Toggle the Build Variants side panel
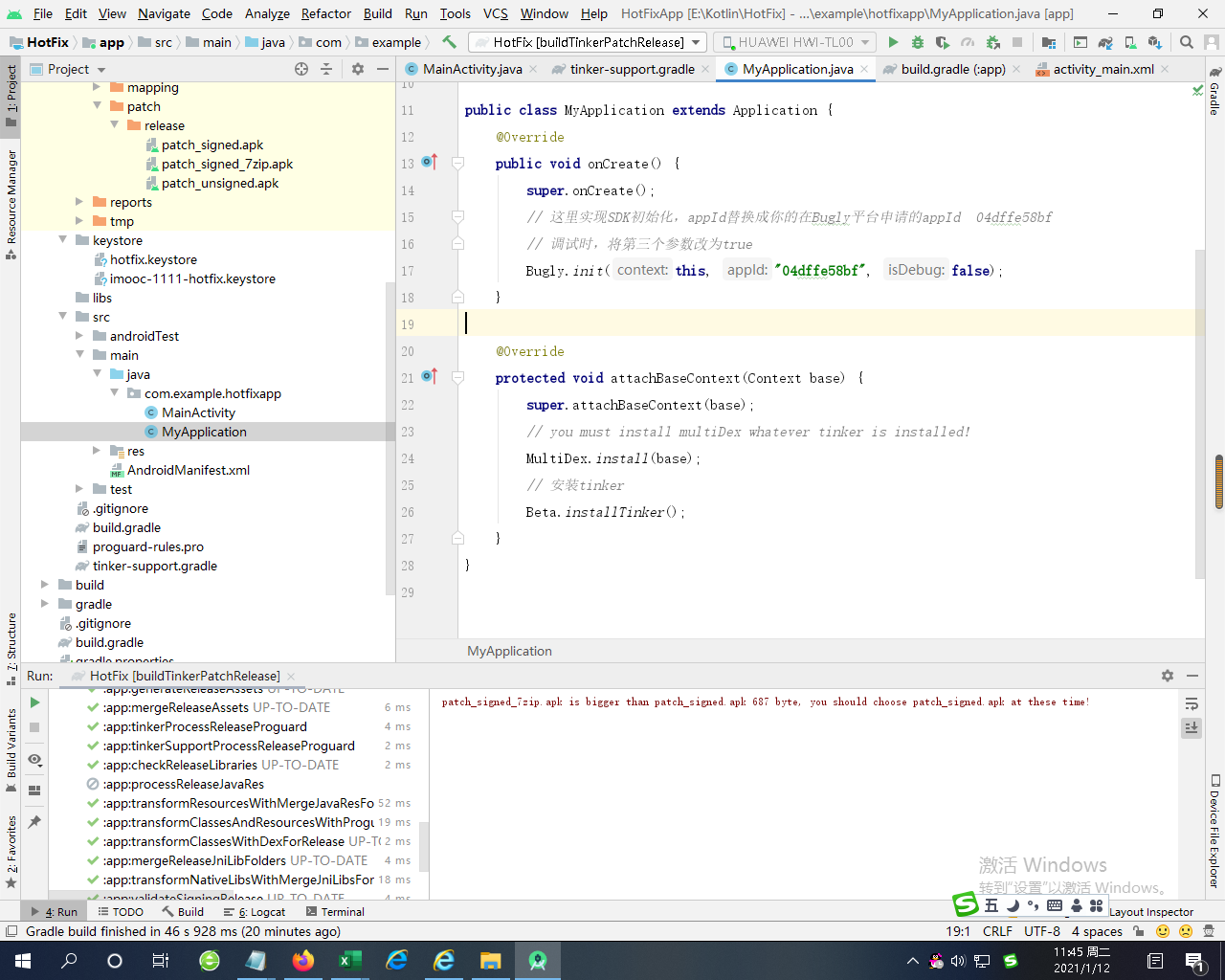Image resolution: width=1225 pixels, height=980 pixels. tap(11, 750)
